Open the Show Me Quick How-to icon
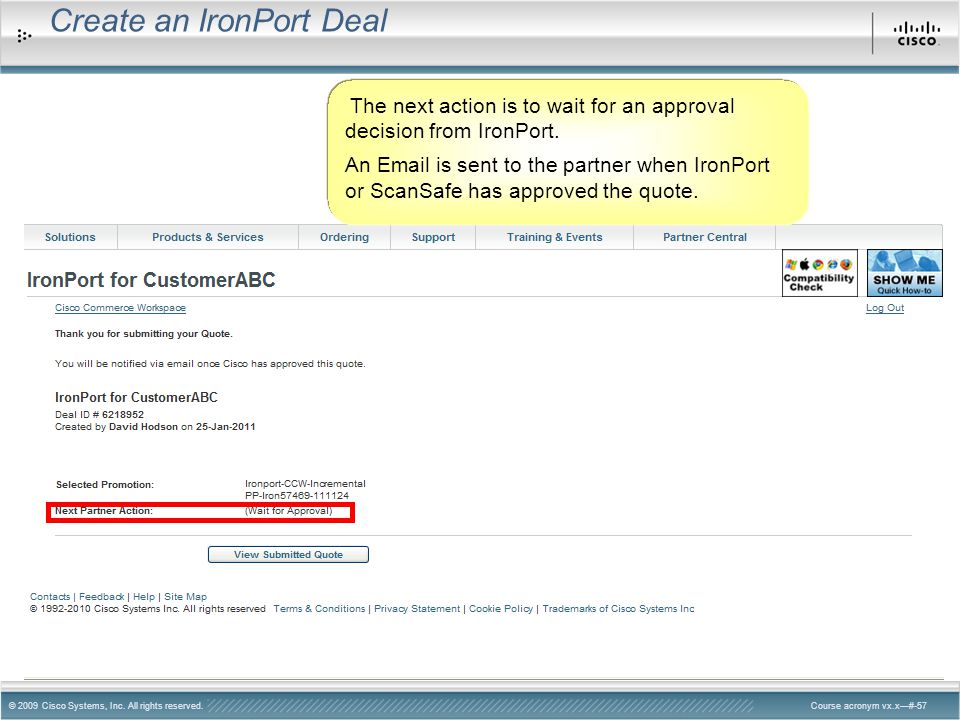The width and height of the screenshot is (960, 720). [x=904, y=273]
